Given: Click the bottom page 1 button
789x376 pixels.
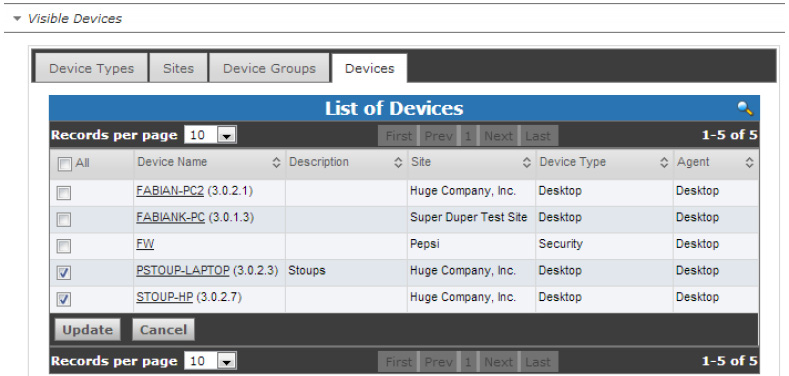Looking at the screenshot, I should [468, 362].
